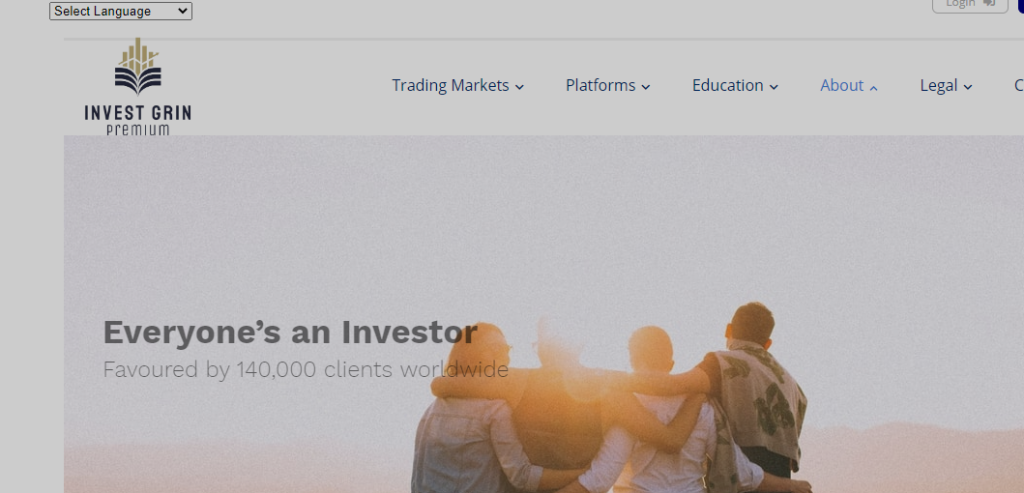Select the About menu item

pyautogui.click(x=841, y=86)
